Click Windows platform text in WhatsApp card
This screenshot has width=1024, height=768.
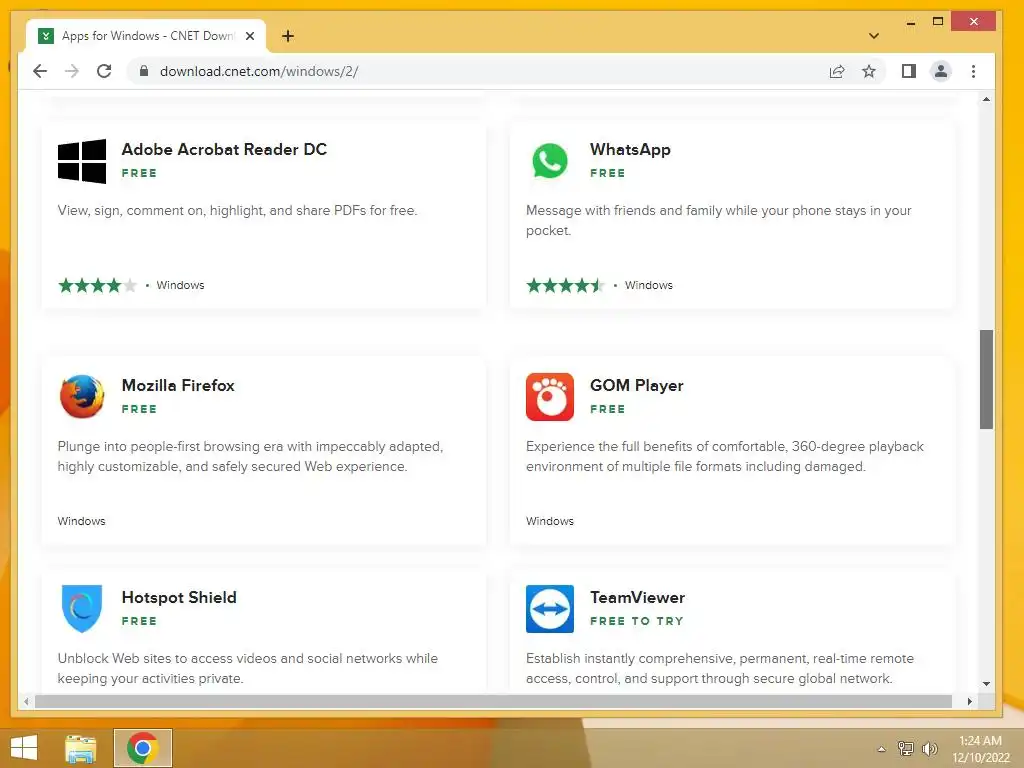click(648, 285)
